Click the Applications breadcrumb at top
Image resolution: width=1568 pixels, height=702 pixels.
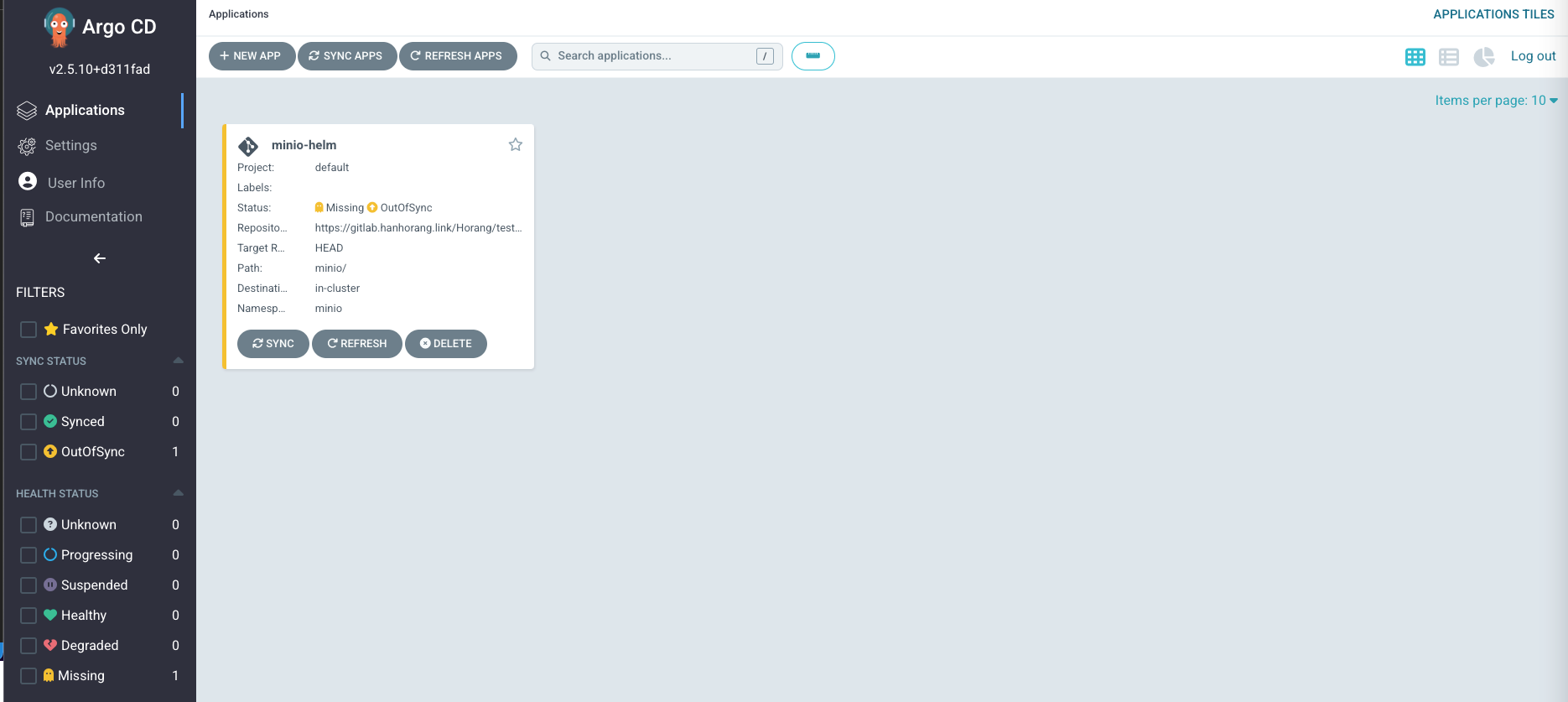(x=238, y=14)
